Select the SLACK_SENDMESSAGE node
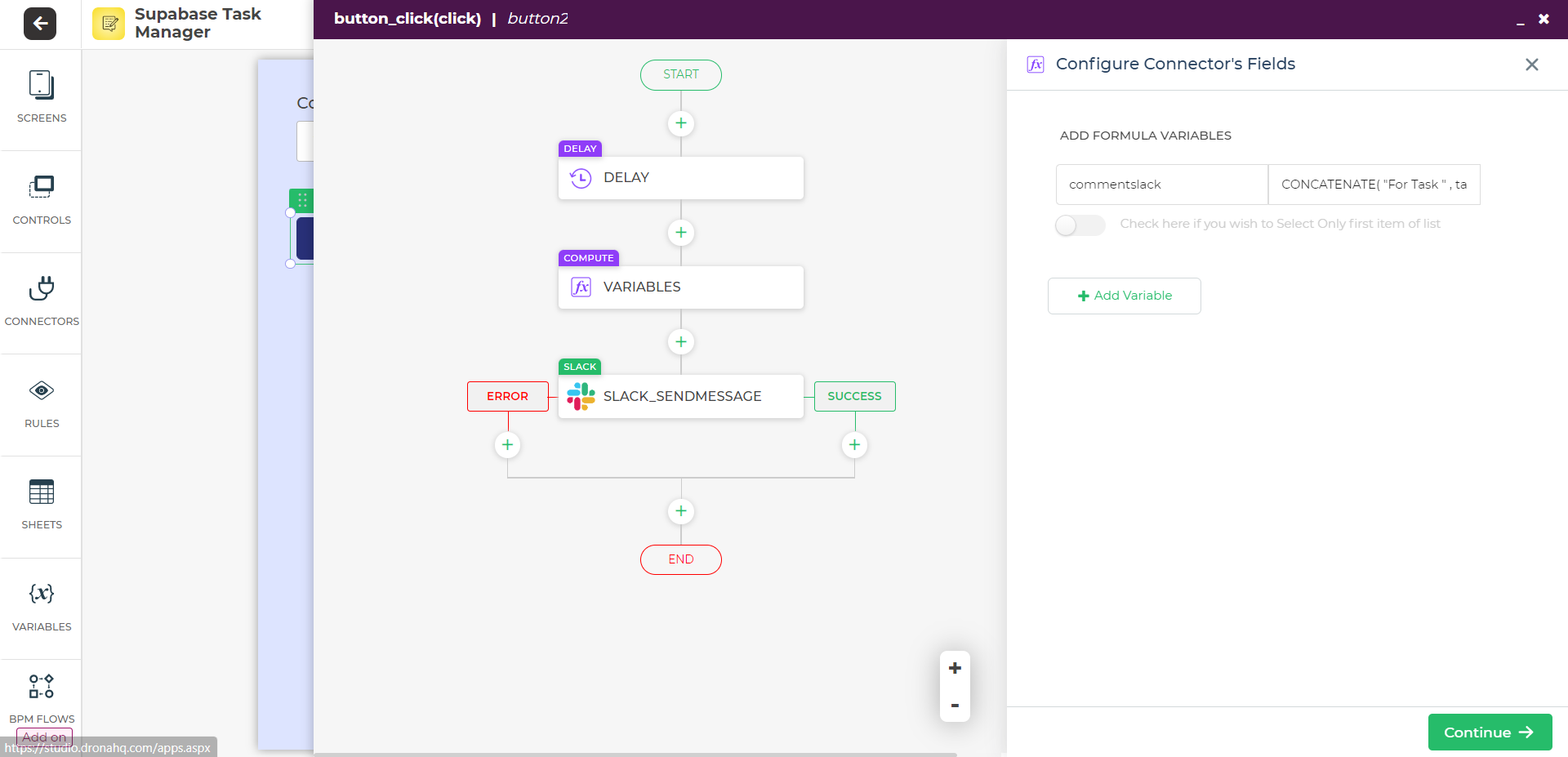 (x=680, y=397)
